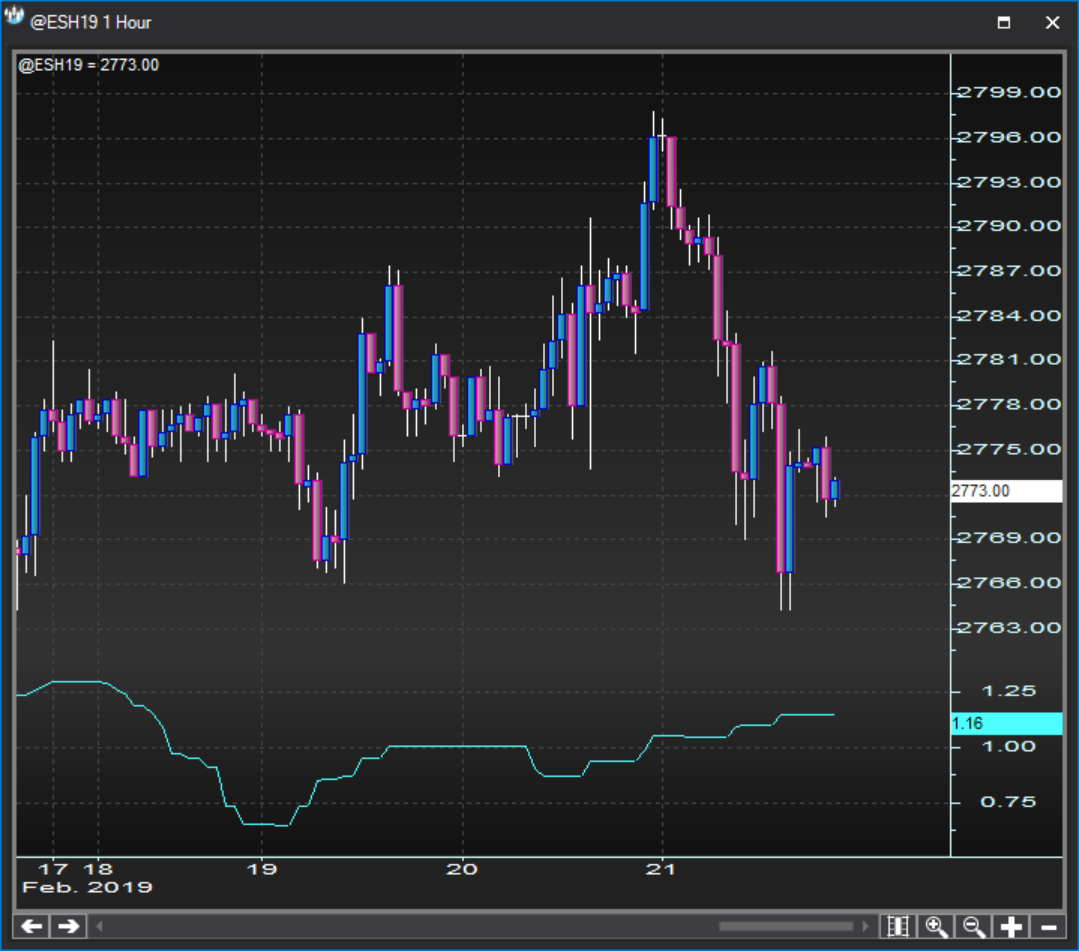Click the chart app icon in title bar
Image resolution: width=1079 pixels, height=951 pixels.
tap(14, 17)
